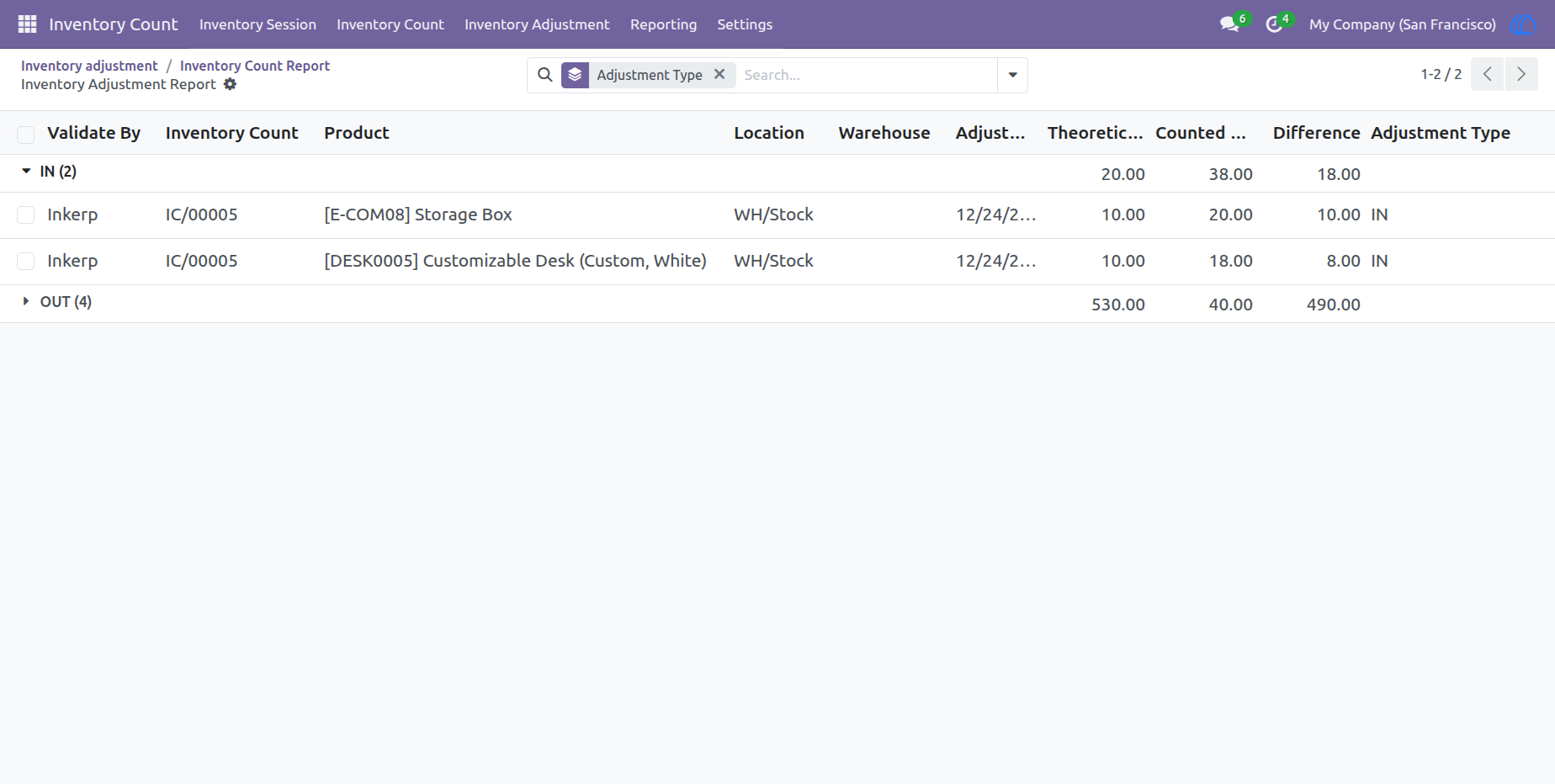Remove the Adjustment Type filter facet

tap(719, 74)
